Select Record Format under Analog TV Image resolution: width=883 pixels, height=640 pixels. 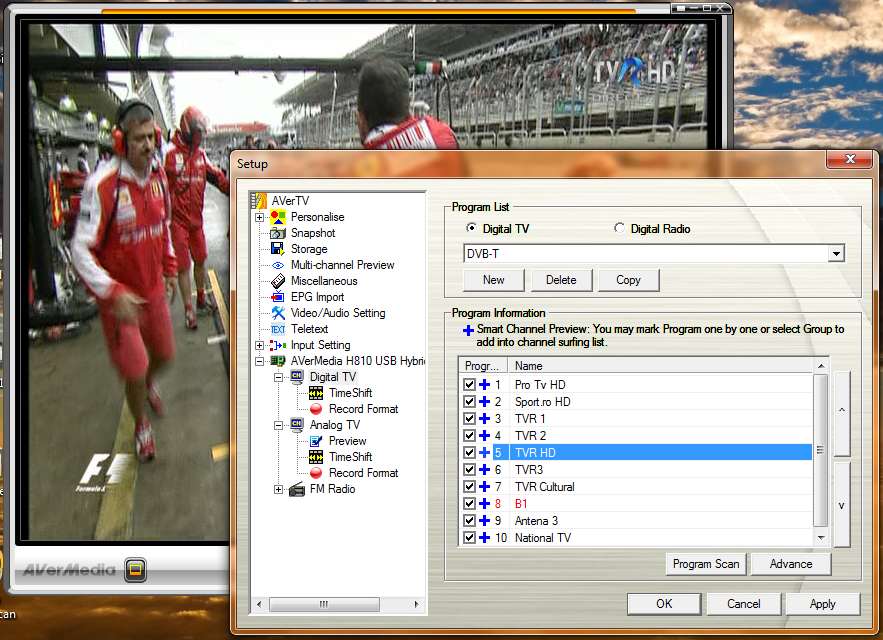pyautogui.click(x=362, y=473)
